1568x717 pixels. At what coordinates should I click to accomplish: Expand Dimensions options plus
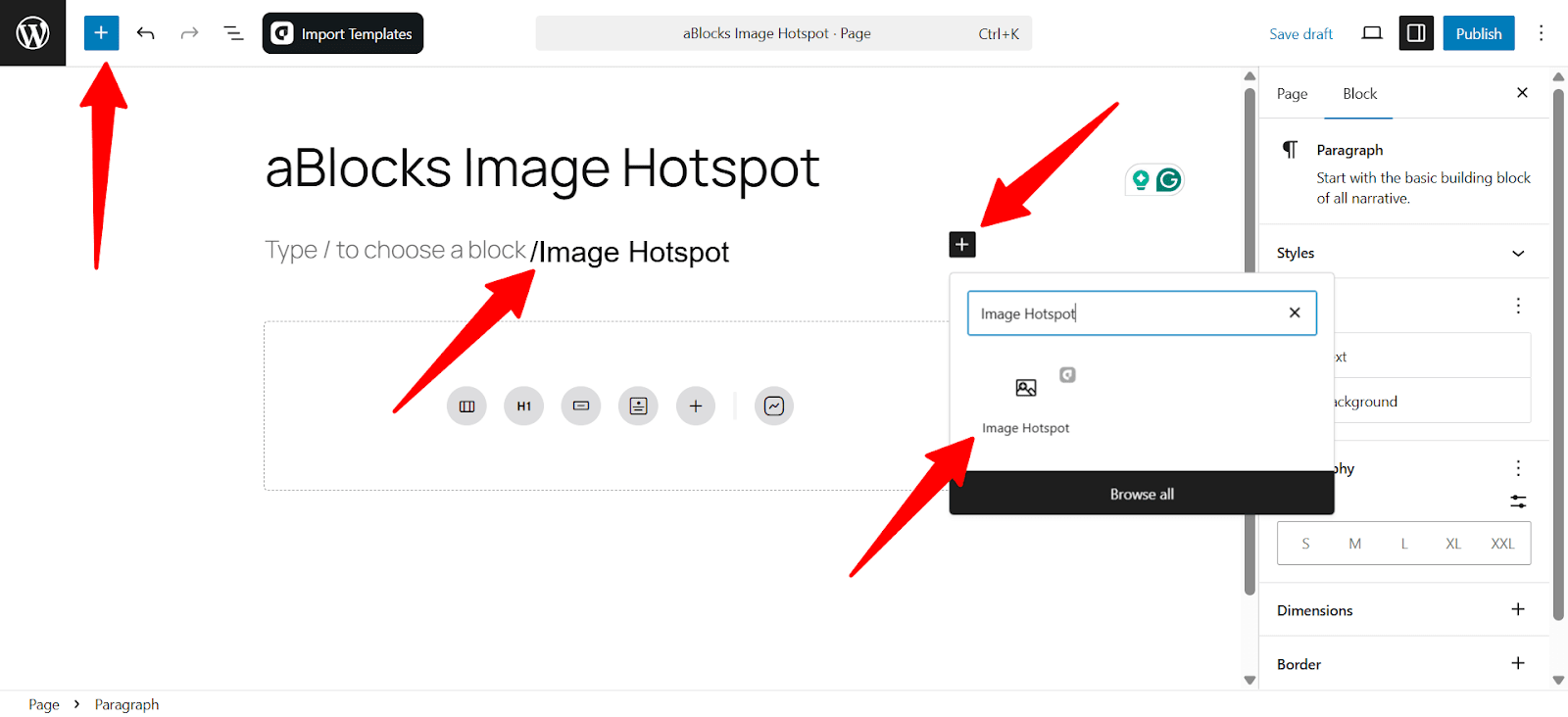pyautogui.click(x=1518, y=609)
